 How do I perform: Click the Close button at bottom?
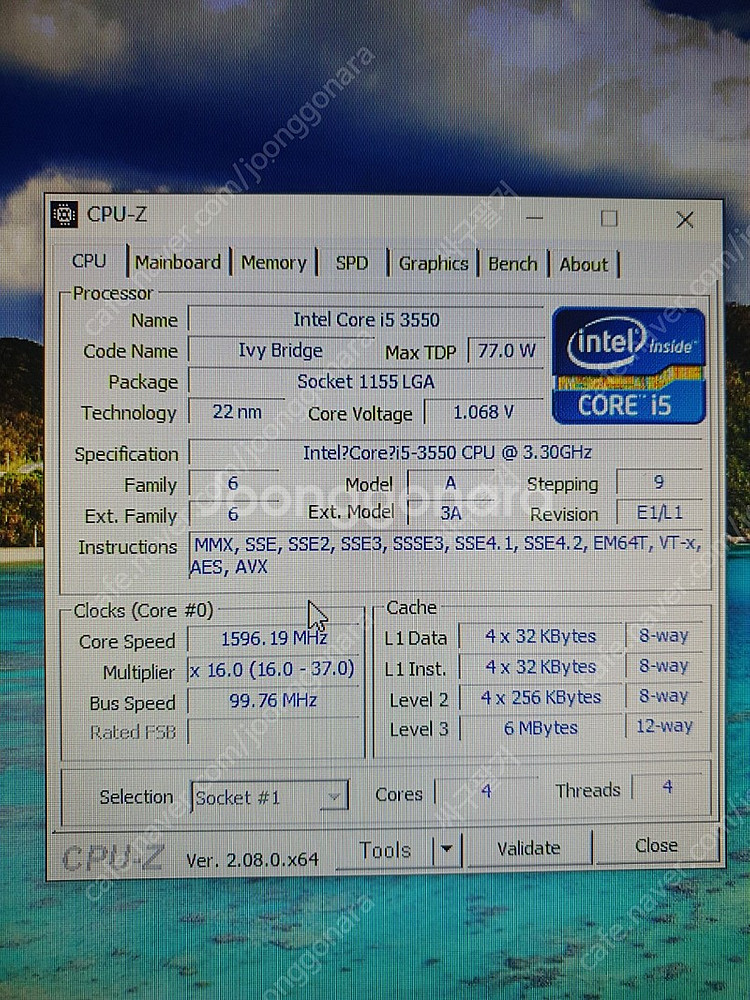[657, 845]
